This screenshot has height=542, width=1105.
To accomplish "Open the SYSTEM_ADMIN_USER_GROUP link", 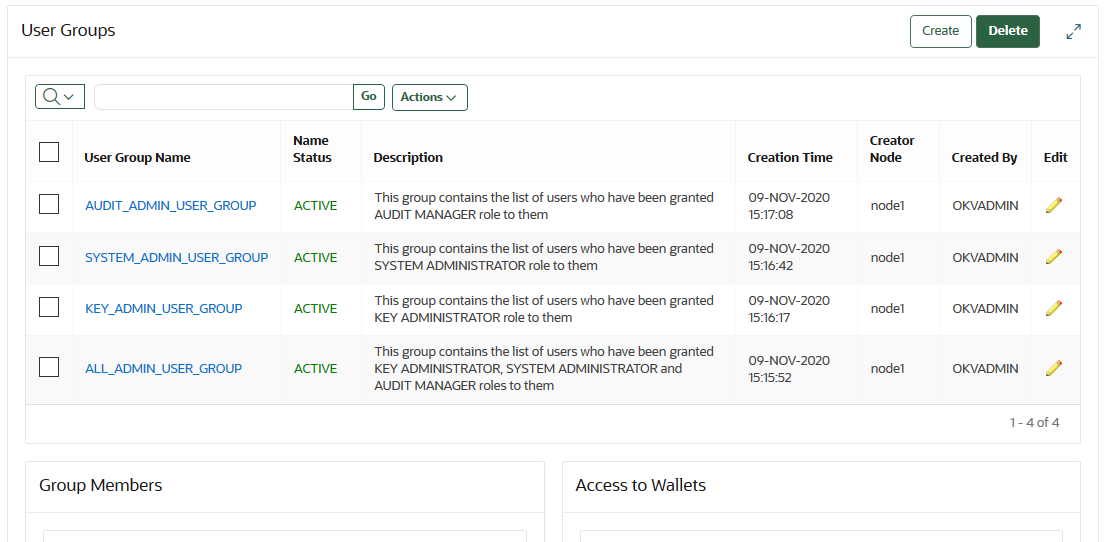I will 176,257.
